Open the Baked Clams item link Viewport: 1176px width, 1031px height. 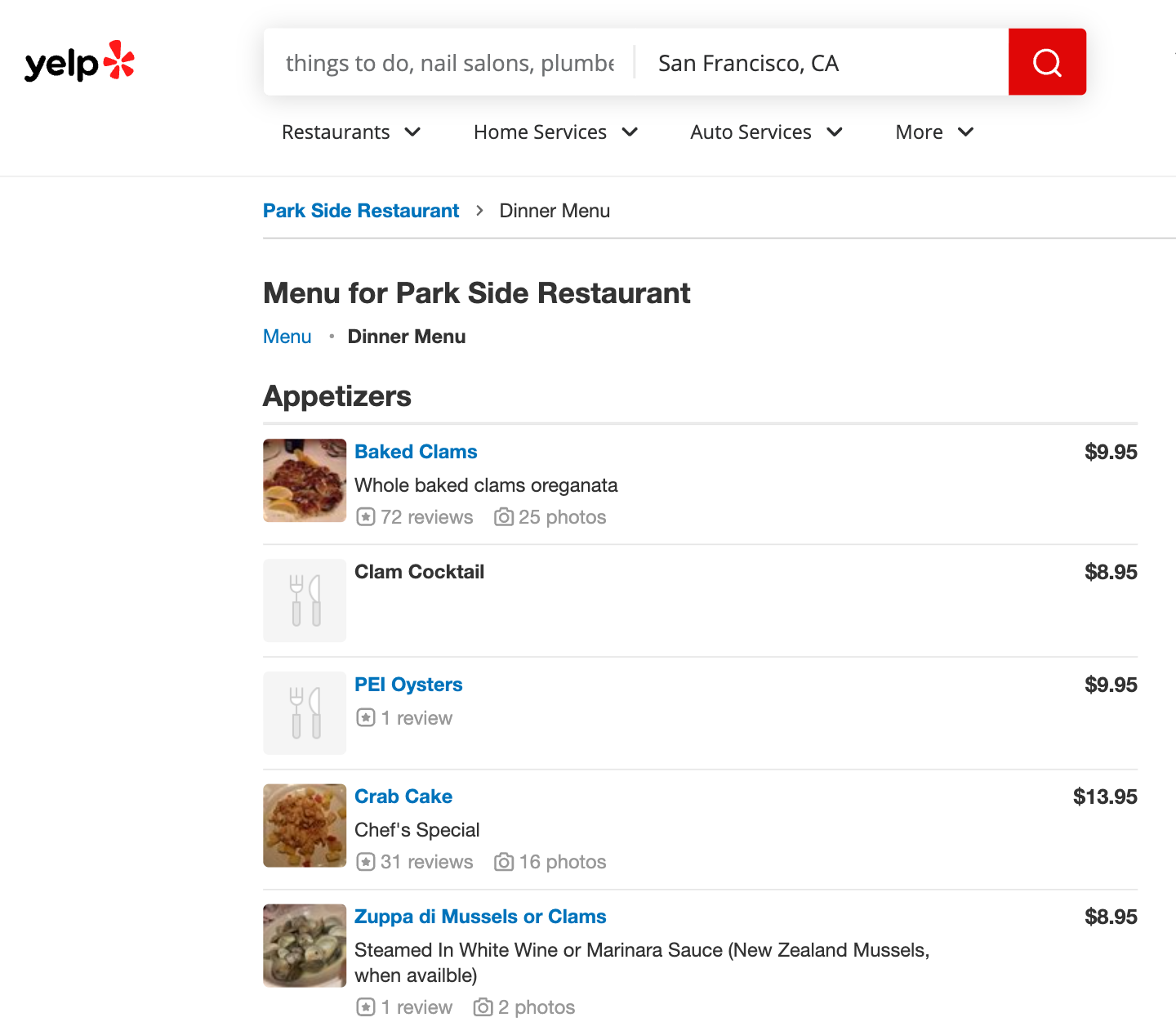(x=416, y=452)
